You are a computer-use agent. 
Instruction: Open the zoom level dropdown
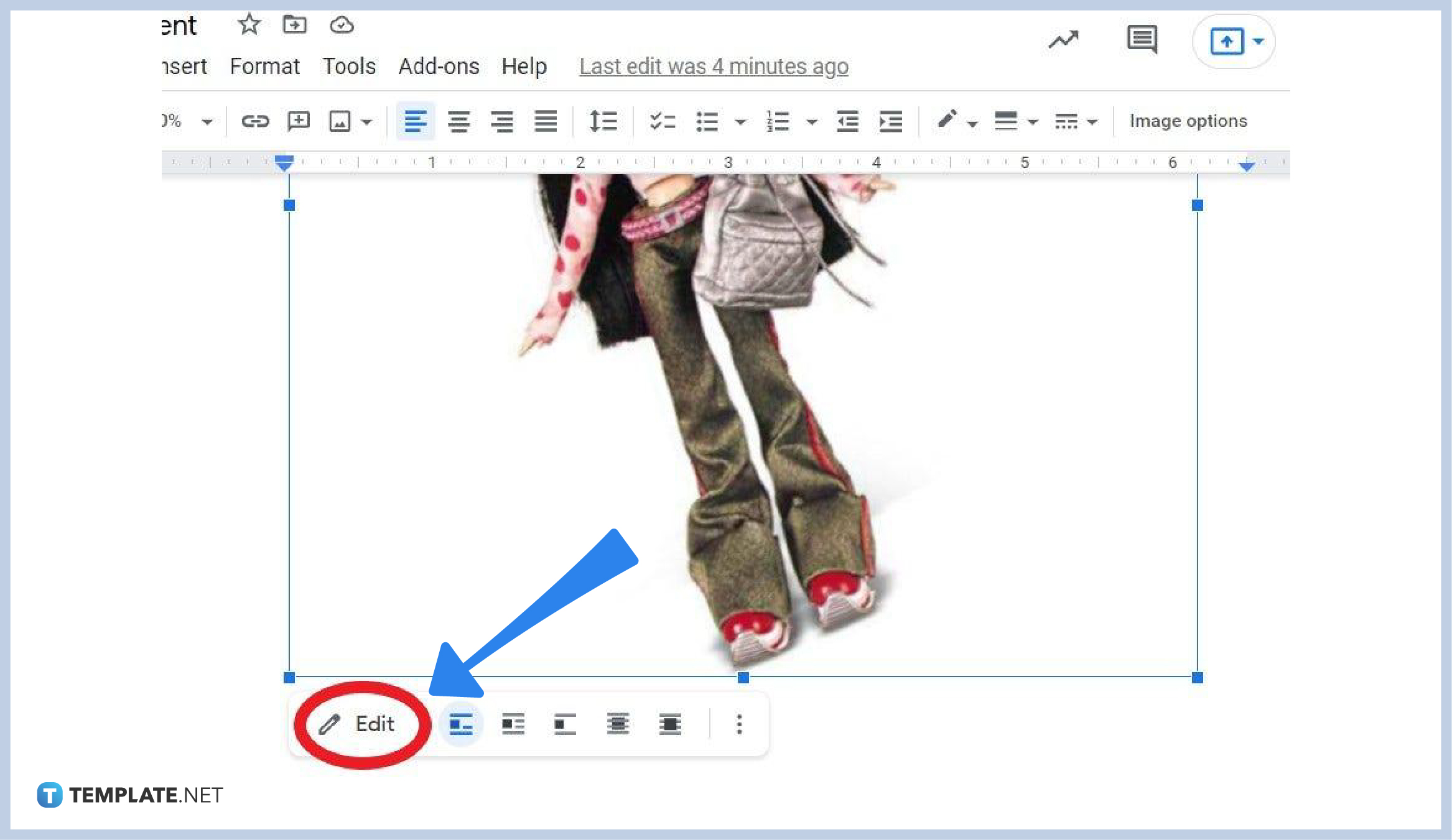coord(205,121)
